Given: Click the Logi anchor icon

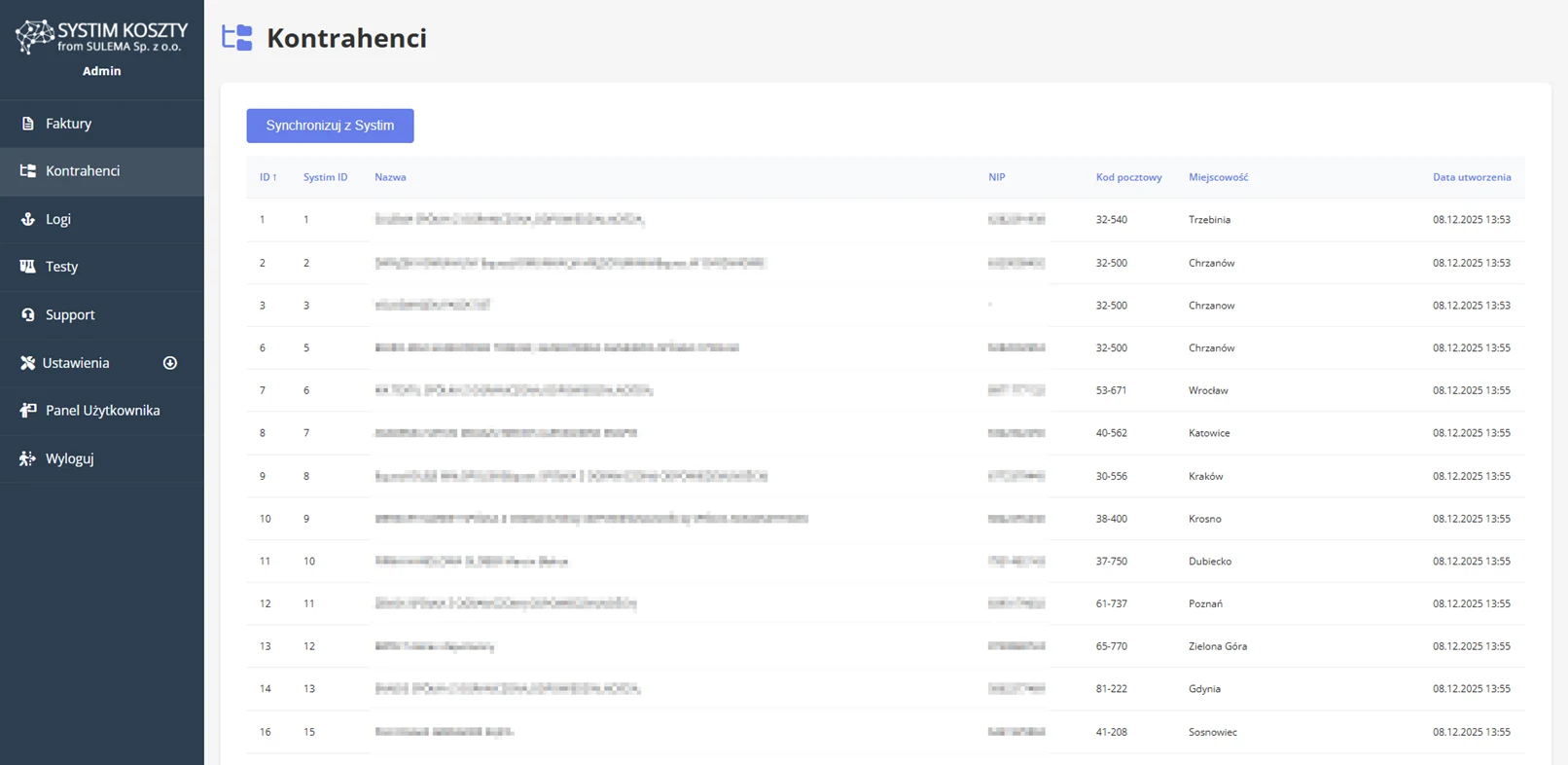Looking at the screenshot, I should pos(27,219).
